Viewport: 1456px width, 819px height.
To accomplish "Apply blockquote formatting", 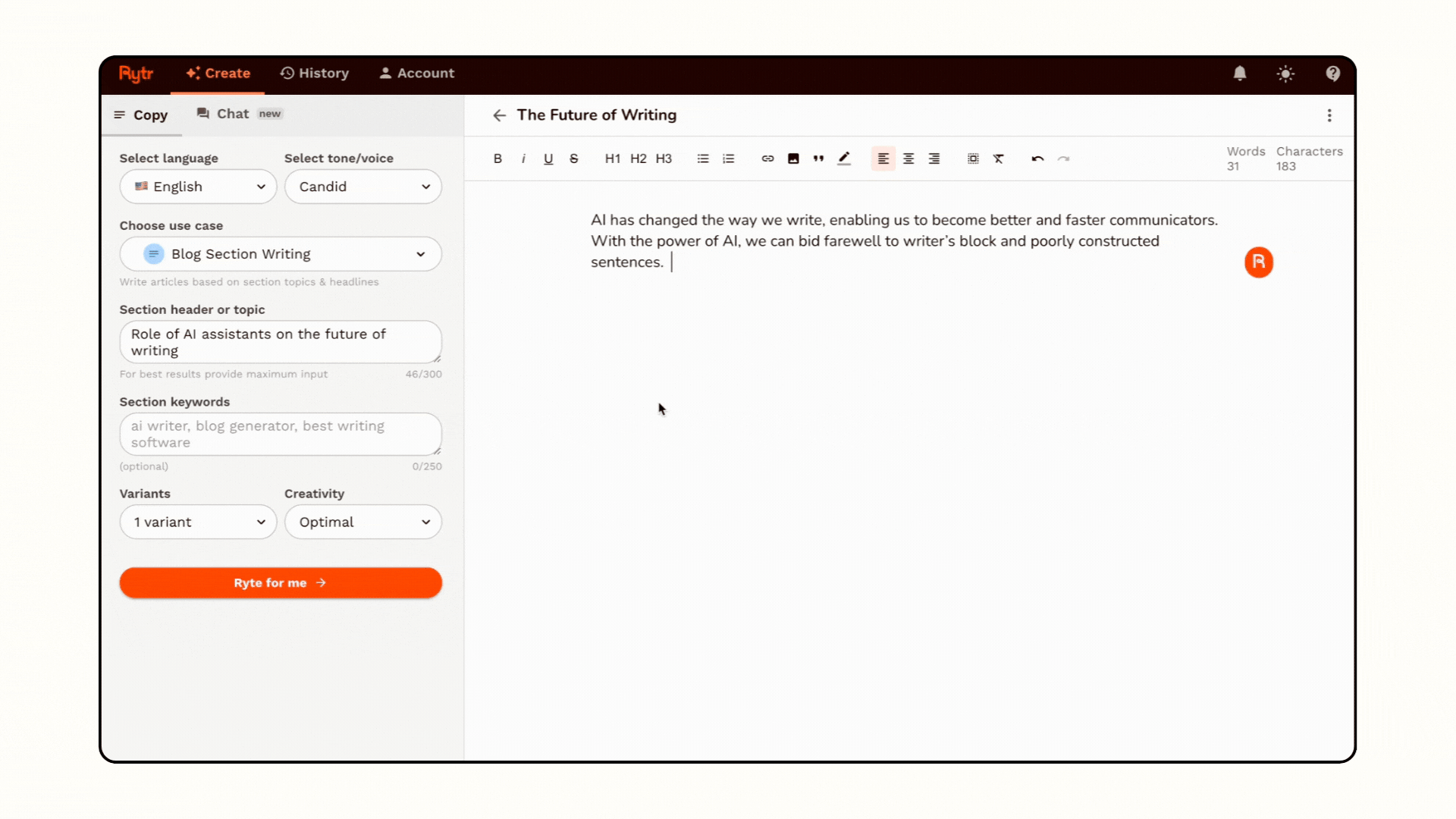I will pyautogui.click(x=818, y=158).
